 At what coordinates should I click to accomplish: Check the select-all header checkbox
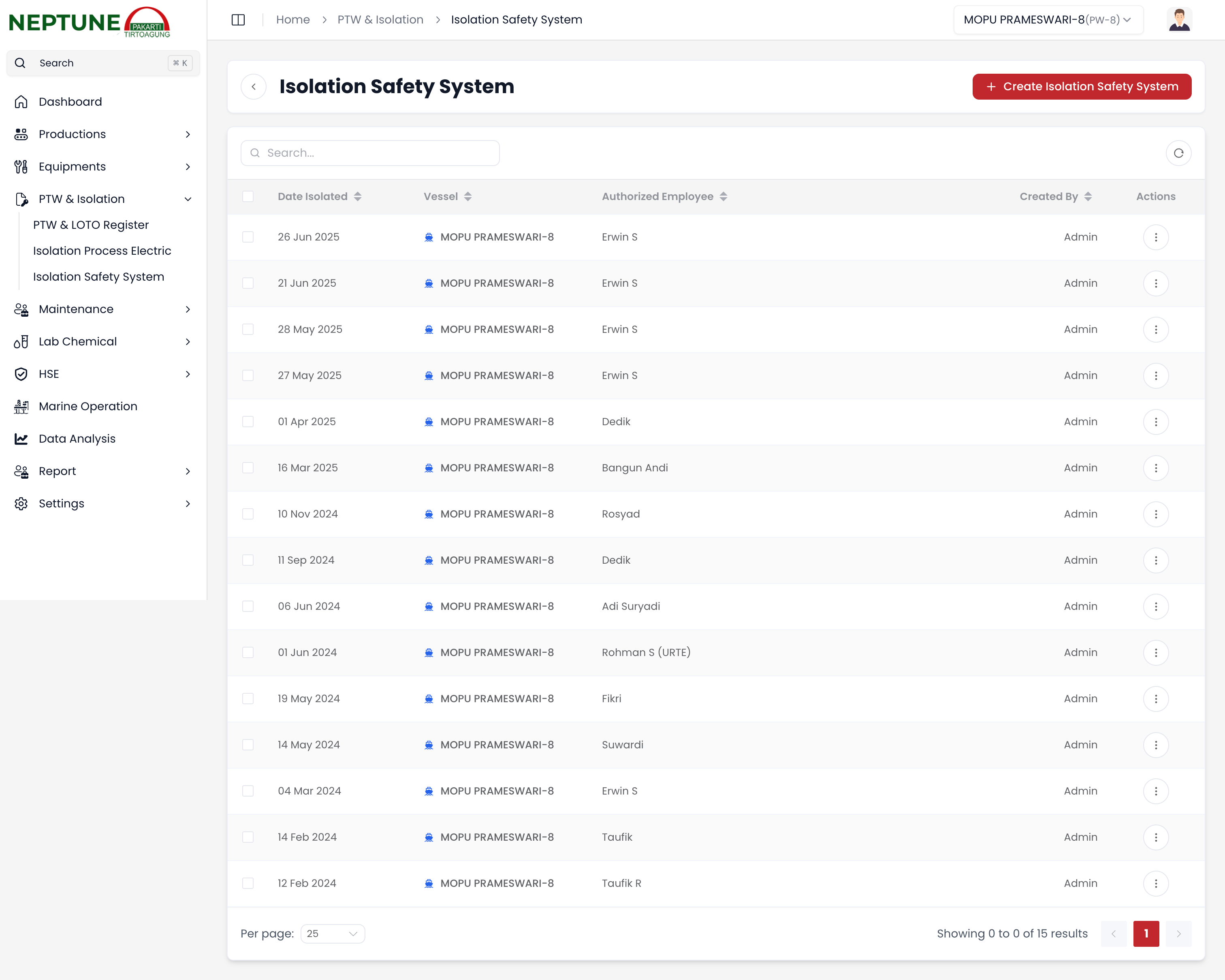(x=248, y=196)
